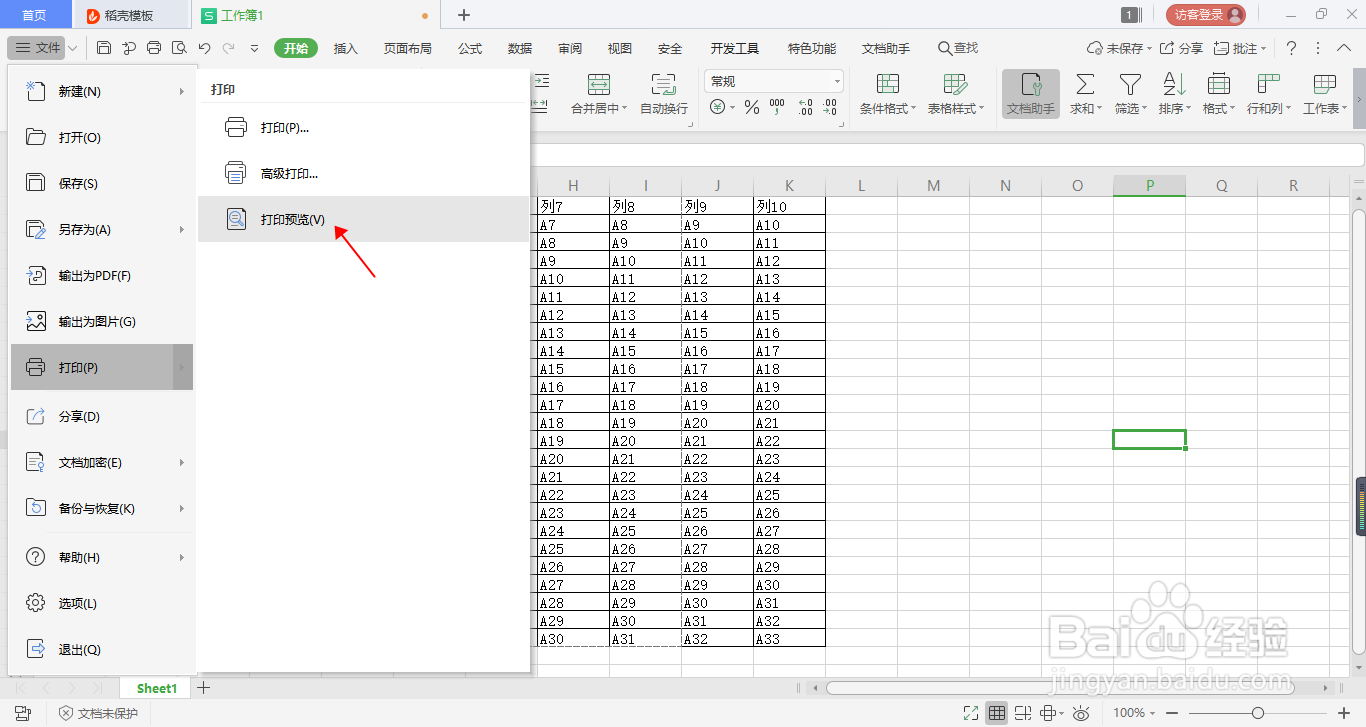Screen dimensions: 1366x727
Task: Select Sheet1 worksheet tab
Action: click(x=157, y=688)
